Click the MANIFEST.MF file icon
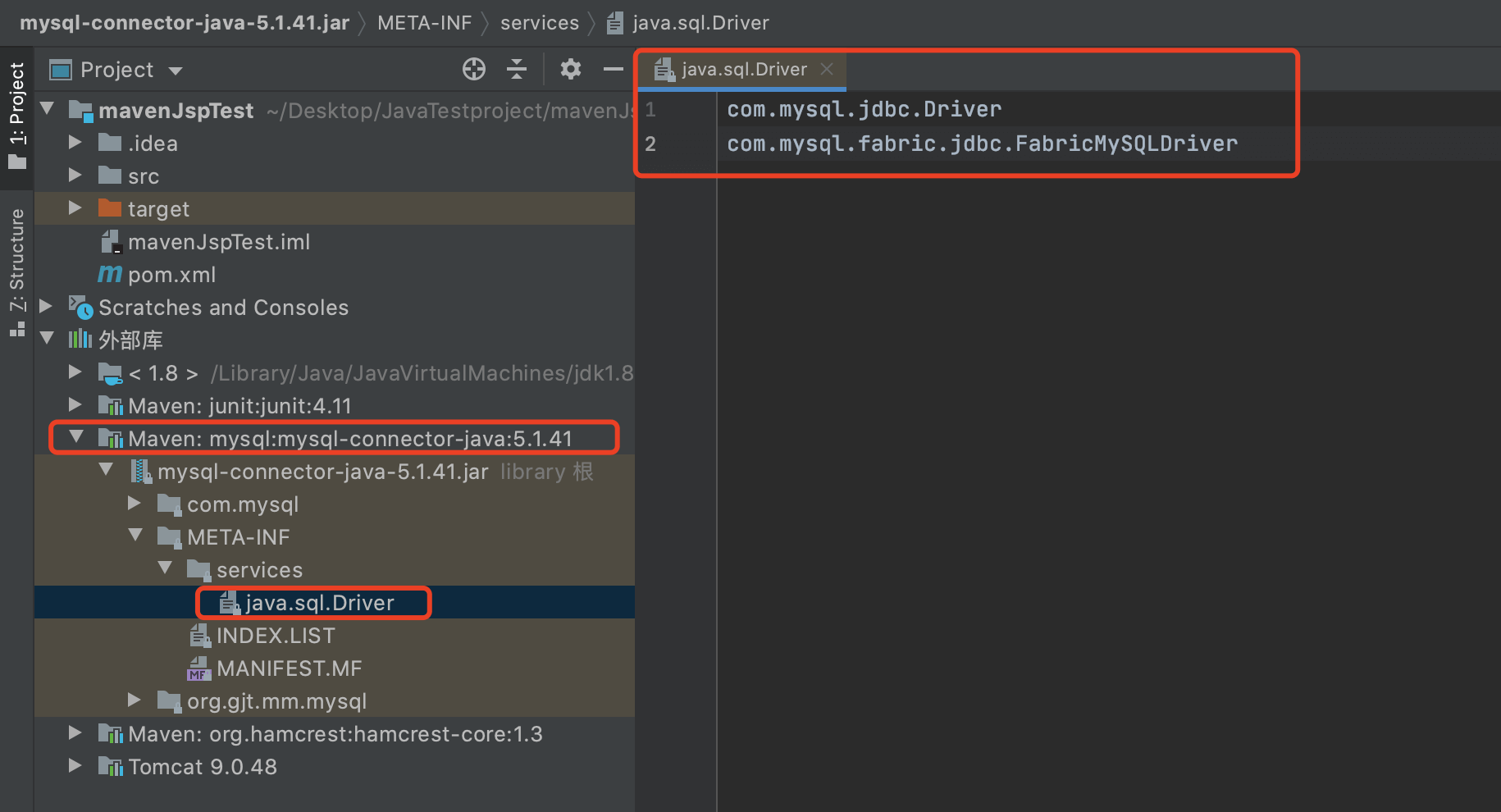This screenshot has height=812, width=1501. [199, 668]
